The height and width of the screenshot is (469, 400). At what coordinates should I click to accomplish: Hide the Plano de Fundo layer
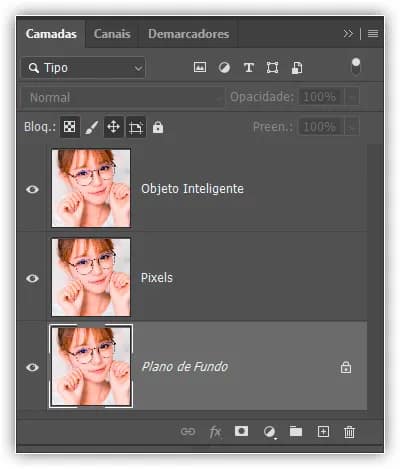pyautogui.click(x=32, y=367)
